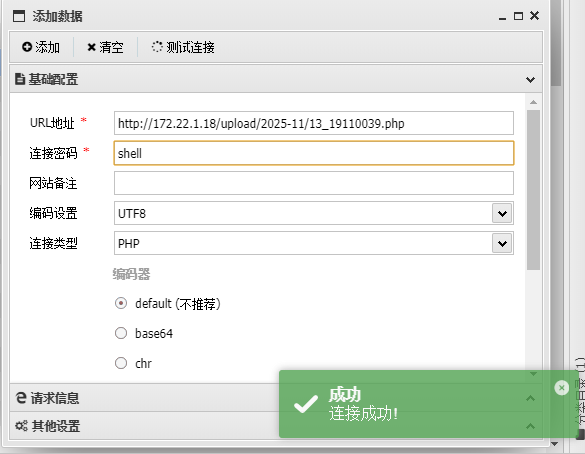Click the 测试连接 button text
The image size is (585, 454).
pyautogui.click(x=190, y=47)
